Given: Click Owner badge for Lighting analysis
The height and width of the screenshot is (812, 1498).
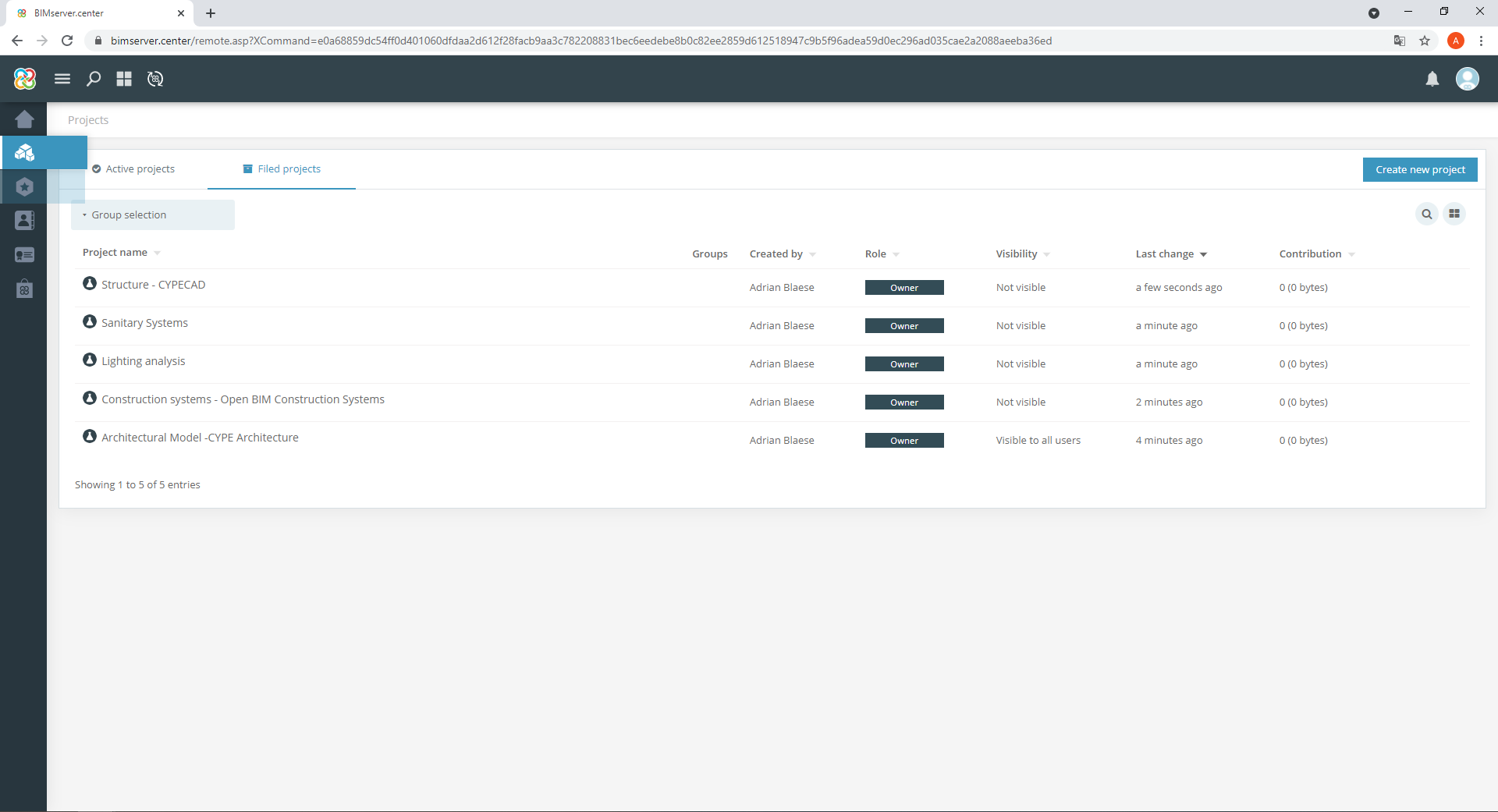Looking at the screenshot, I should click(x=904, y=364).
